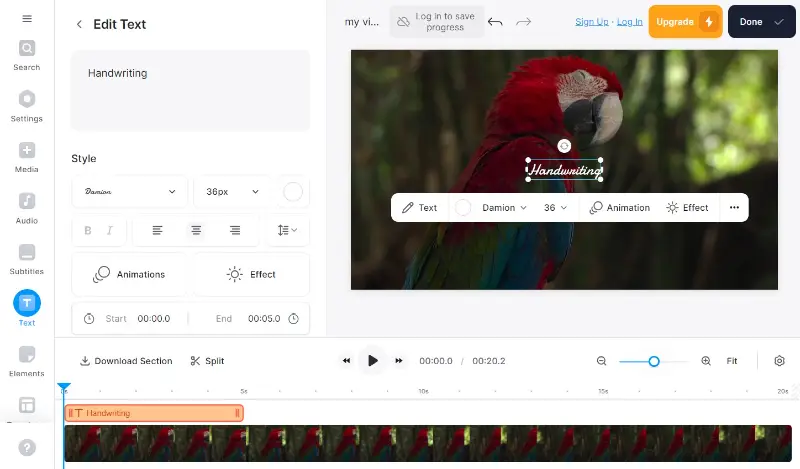Open color swatch in floating toolbar

(x=463, y=208)
